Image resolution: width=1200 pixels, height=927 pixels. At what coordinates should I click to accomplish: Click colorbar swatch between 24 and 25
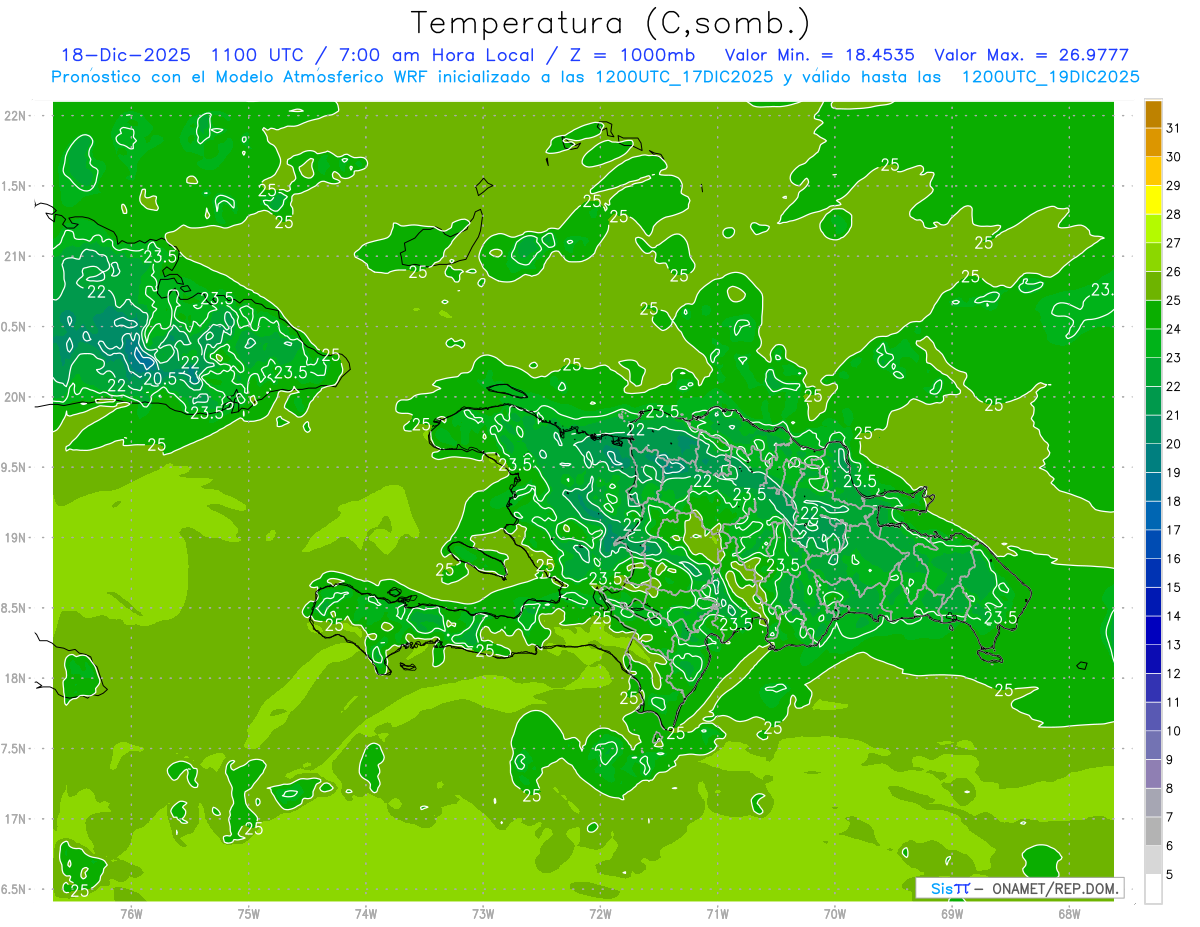1153,315
